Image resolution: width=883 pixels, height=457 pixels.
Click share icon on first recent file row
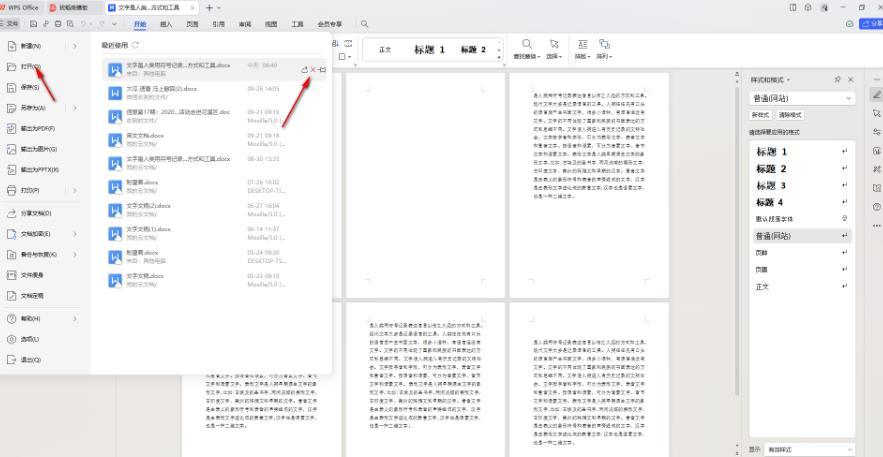304,69
